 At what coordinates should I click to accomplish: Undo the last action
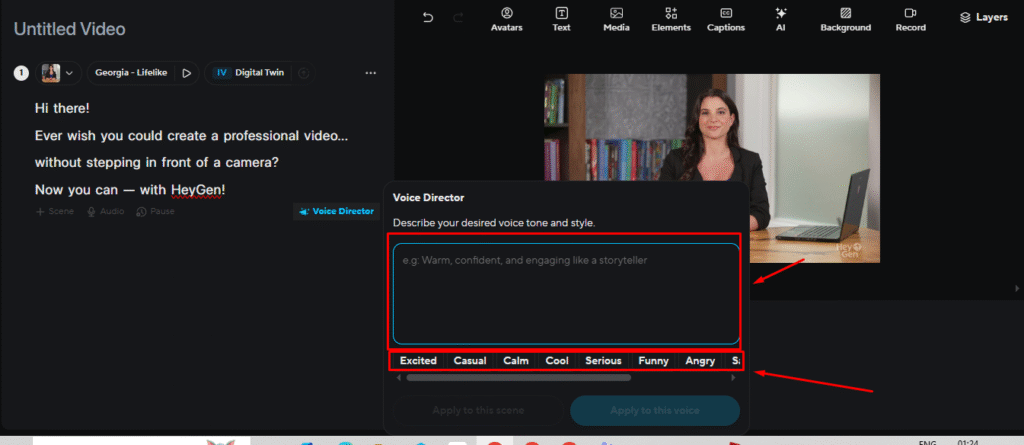428,17
